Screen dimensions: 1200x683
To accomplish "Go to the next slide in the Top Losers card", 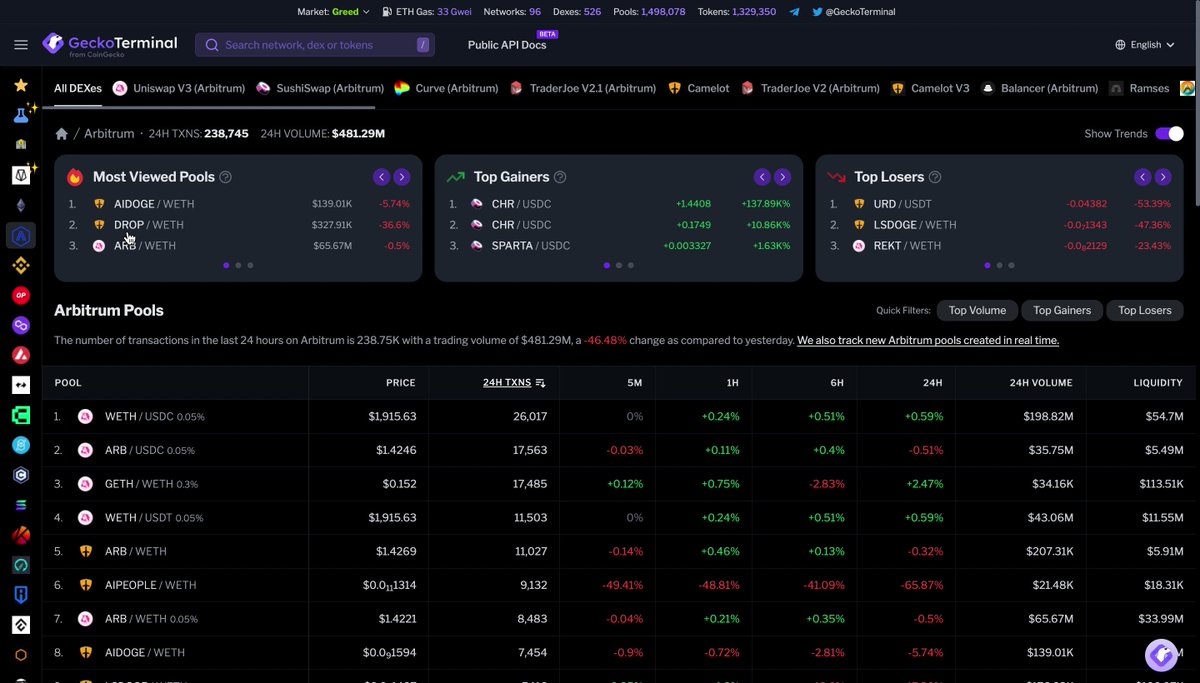I will [1163, 177].
